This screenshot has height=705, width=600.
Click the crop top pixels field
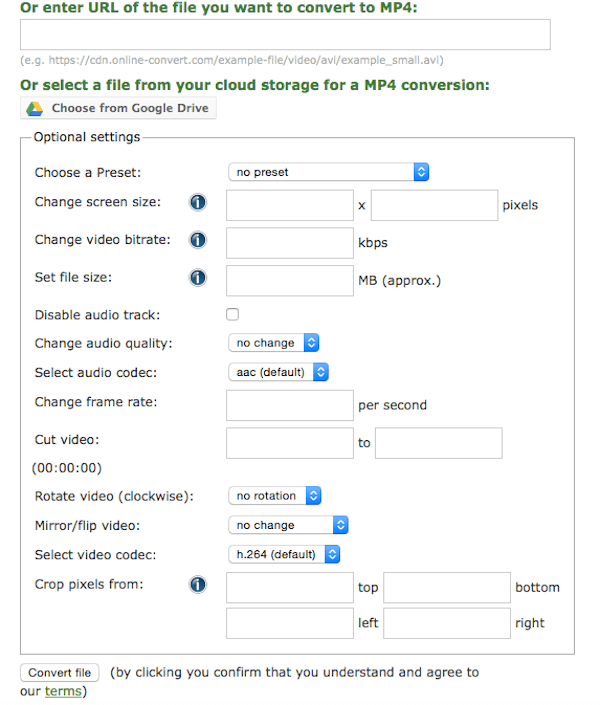289,587
